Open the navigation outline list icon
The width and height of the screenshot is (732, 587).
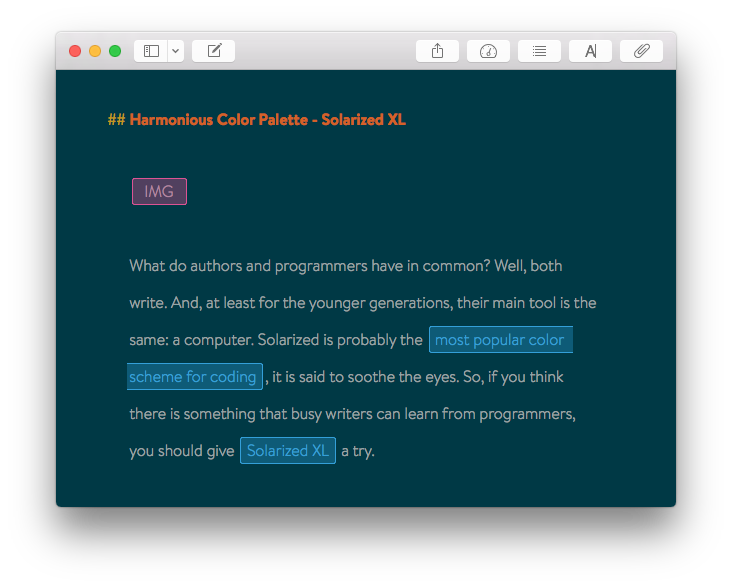[539, 51]
